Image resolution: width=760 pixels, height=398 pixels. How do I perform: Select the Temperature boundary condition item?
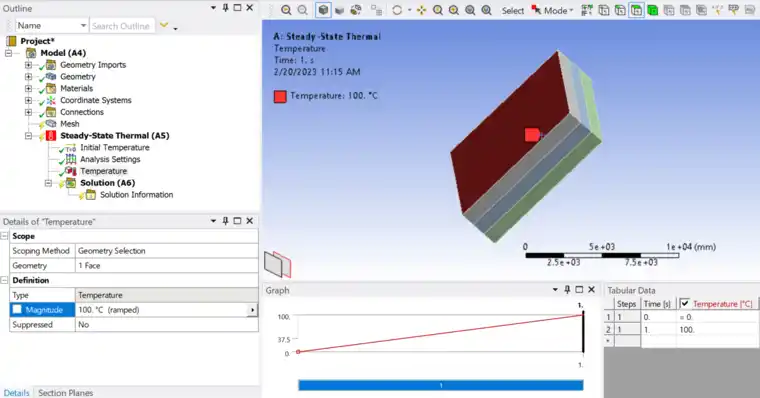click(103, 171)
